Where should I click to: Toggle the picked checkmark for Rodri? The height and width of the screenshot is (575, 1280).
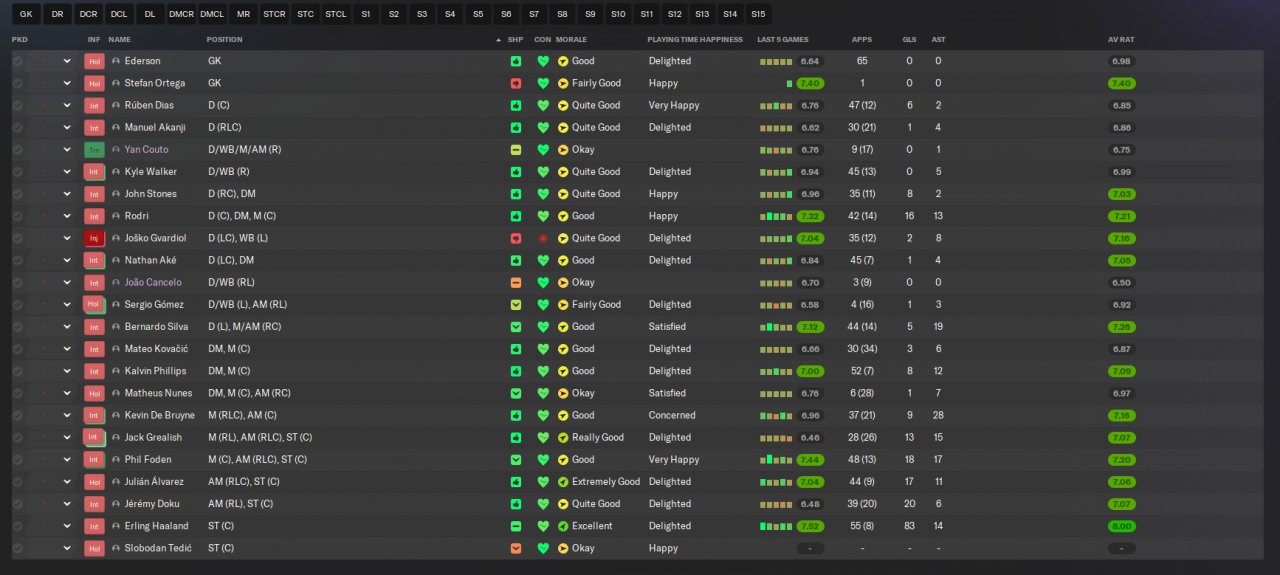(18, 216)
